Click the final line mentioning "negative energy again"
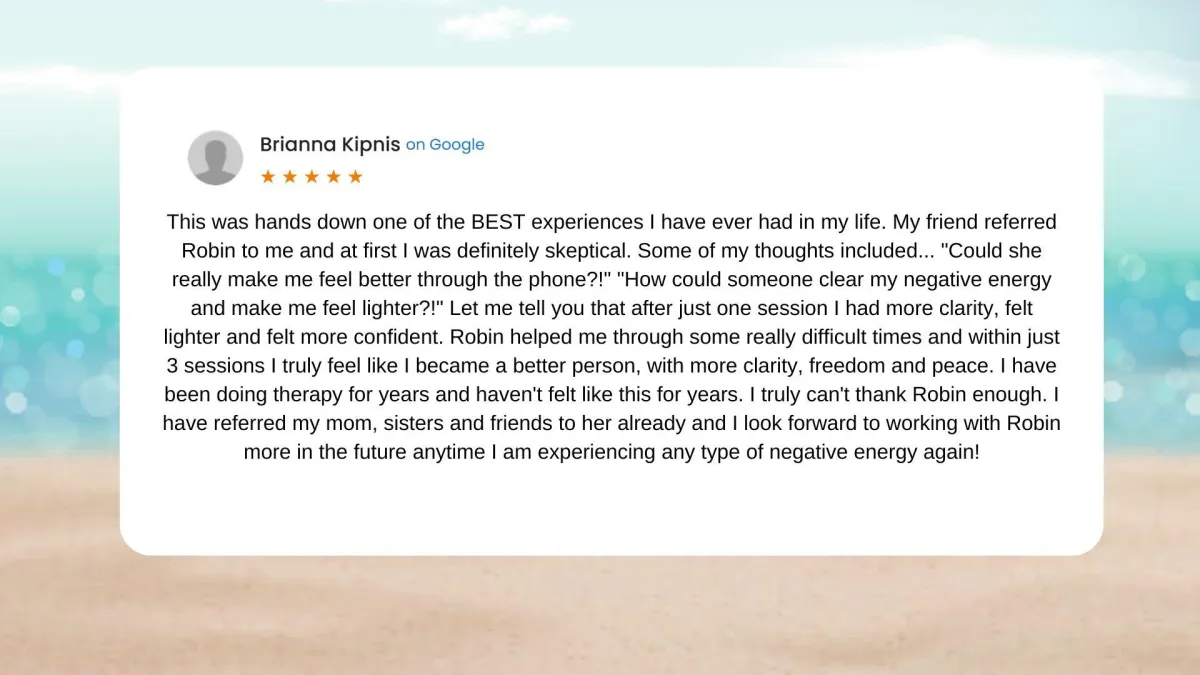Viewport: 1200px width, 675px height. coord(612,452)
